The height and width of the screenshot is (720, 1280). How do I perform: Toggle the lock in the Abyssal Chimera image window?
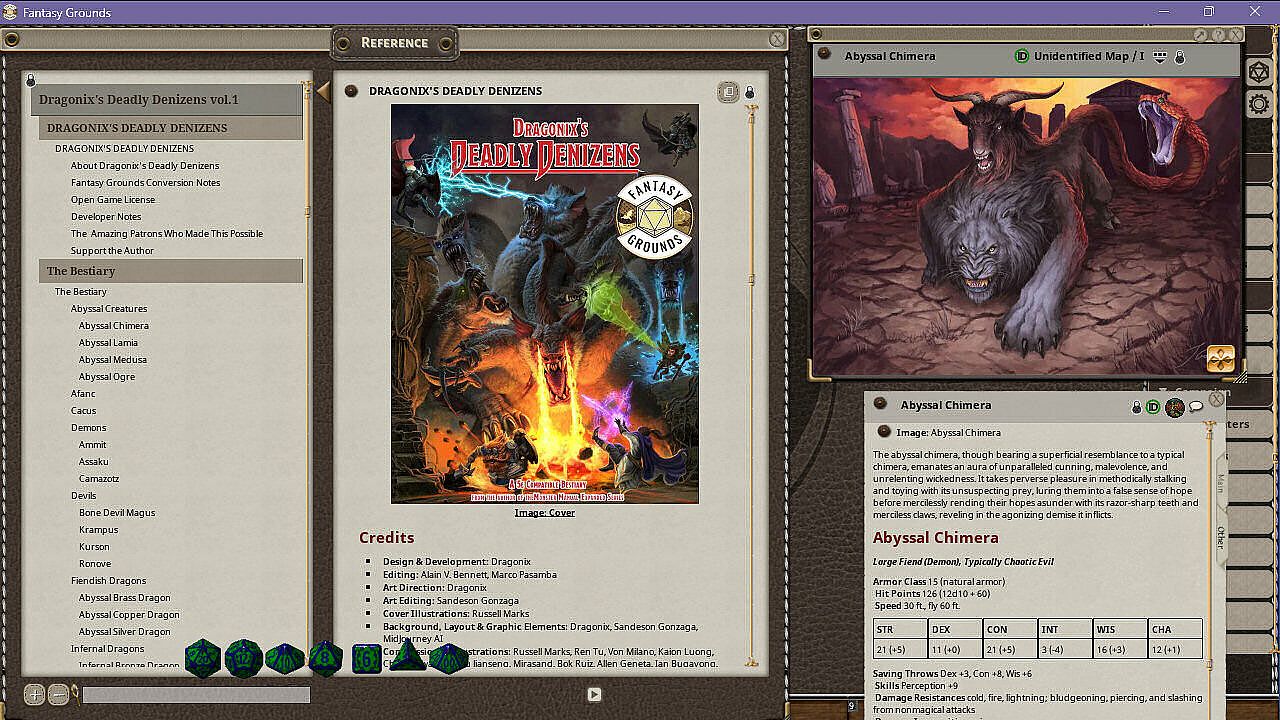pos(1180,57)
